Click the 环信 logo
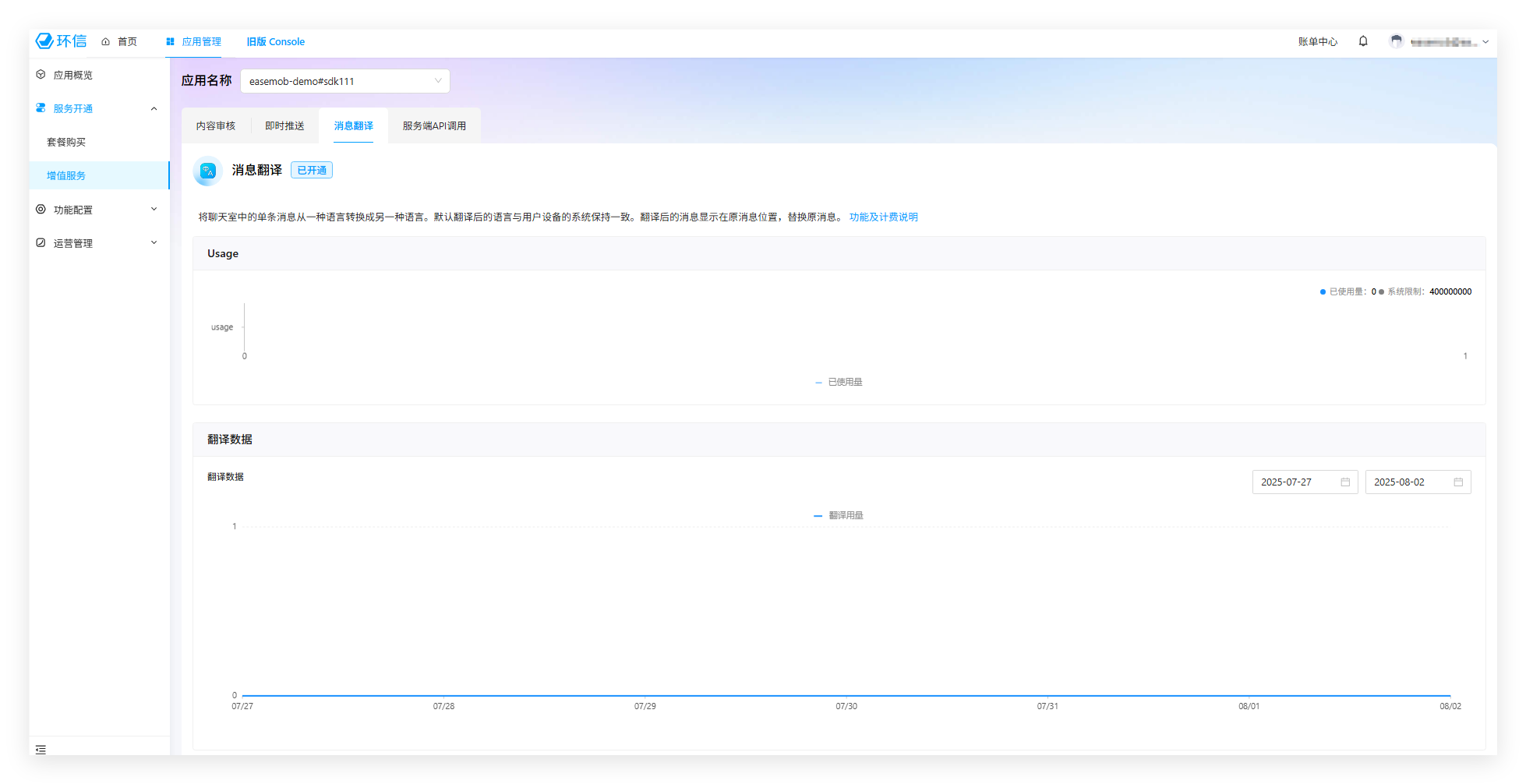This screenshot has height=784, width=1526. coord(61,41)
